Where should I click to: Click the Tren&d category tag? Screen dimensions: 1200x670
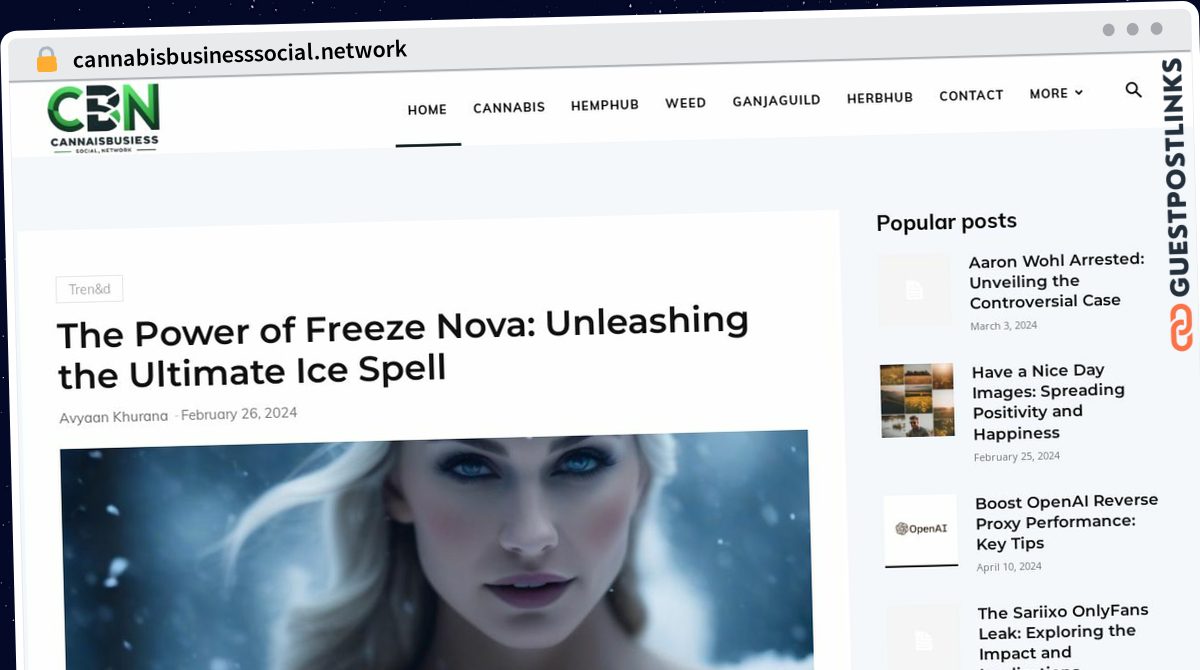(x=89, y=289)
